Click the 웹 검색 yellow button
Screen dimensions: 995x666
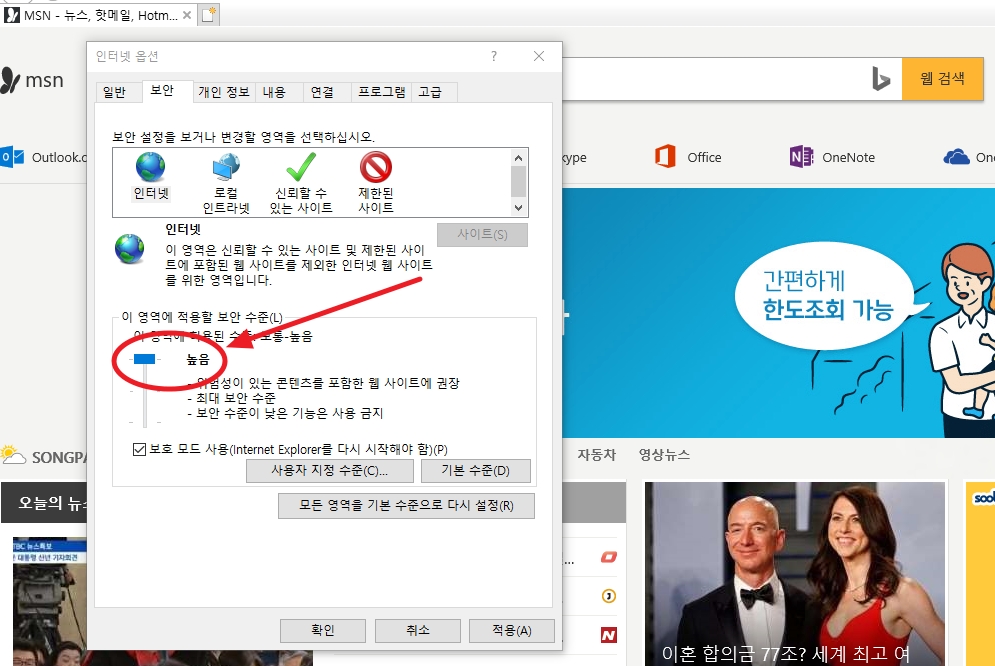[942, 79]
